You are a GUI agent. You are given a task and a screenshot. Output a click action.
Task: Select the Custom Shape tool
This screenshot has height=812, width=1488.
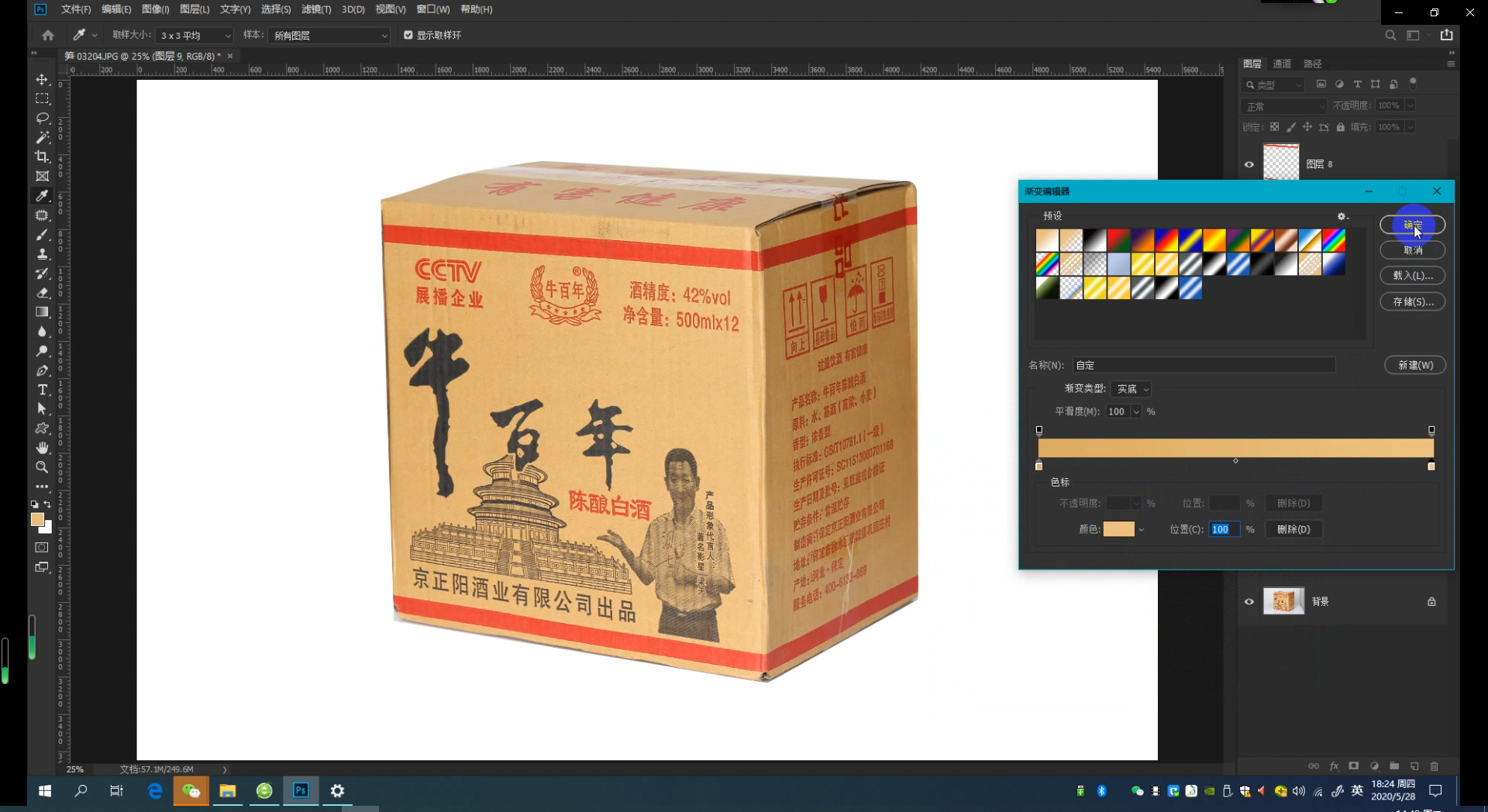click(42, 428)
